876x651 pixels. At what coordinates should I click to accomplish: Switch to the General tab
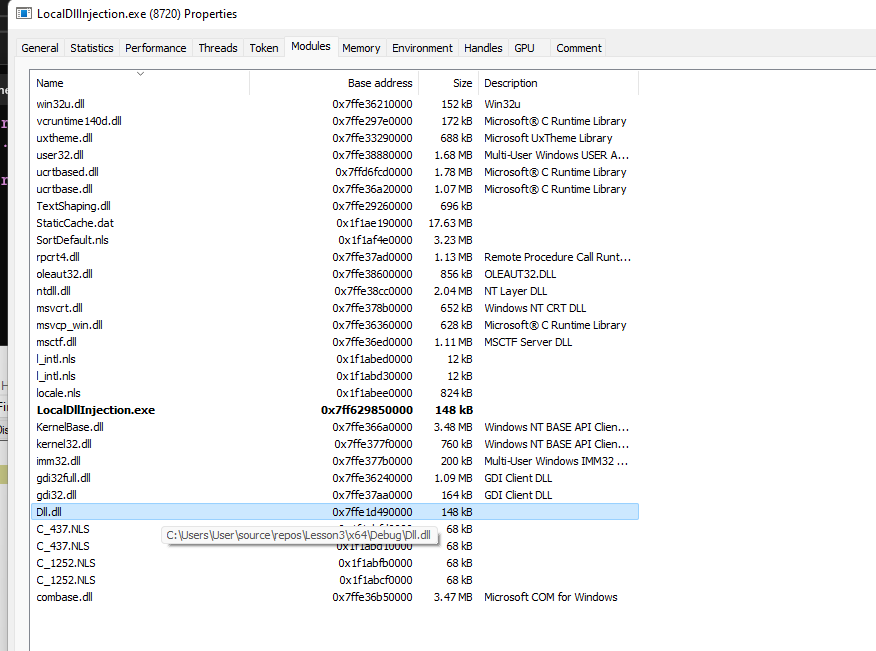(x=40, y=48)
